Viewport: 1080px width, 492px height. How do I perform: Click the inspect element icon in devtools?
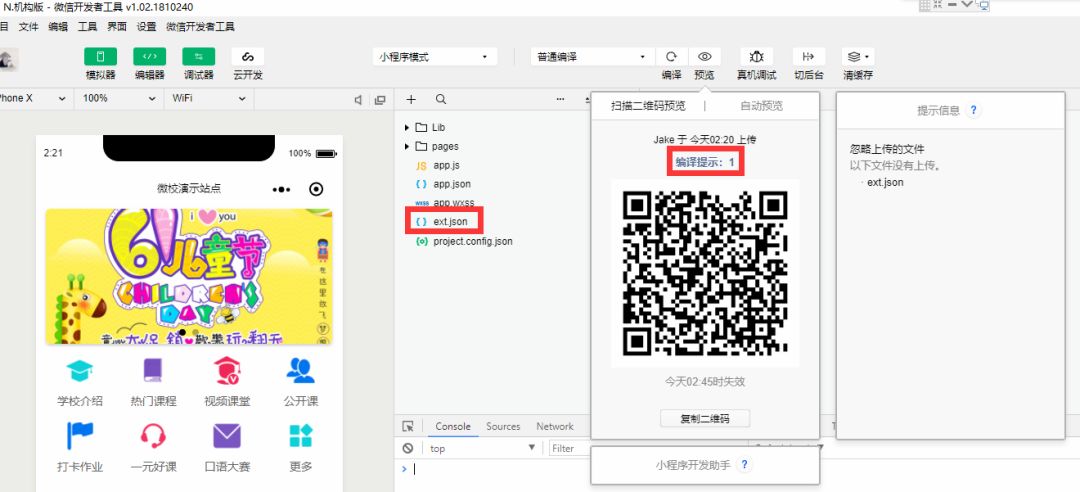pyautogui.click(x=408, y=427)
